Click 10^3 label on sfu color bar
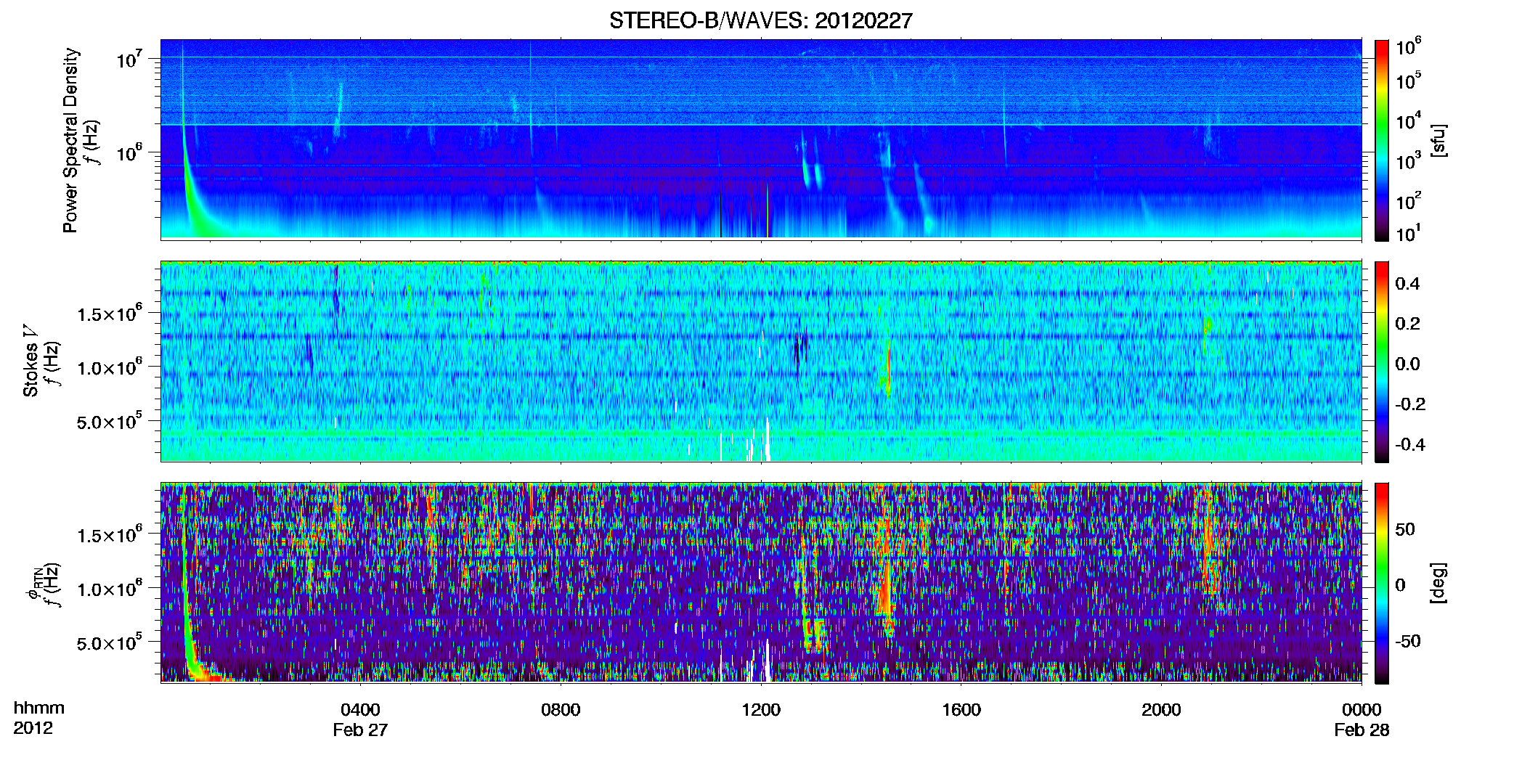This screenshot has width=1522, height=784. pos(1408,161)
